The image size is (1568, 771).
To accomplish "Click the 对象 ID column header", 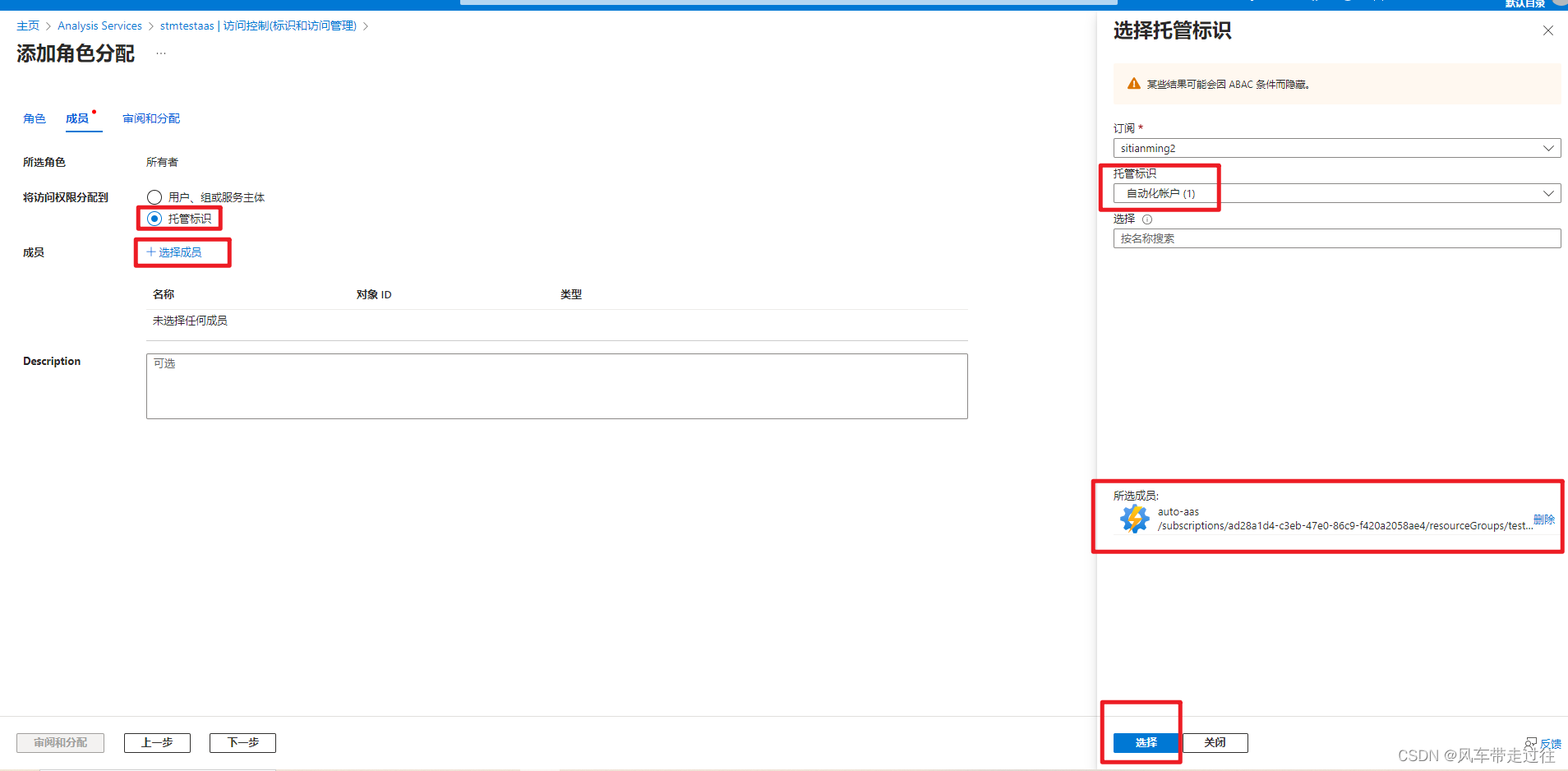I will (x=374, y=294).
